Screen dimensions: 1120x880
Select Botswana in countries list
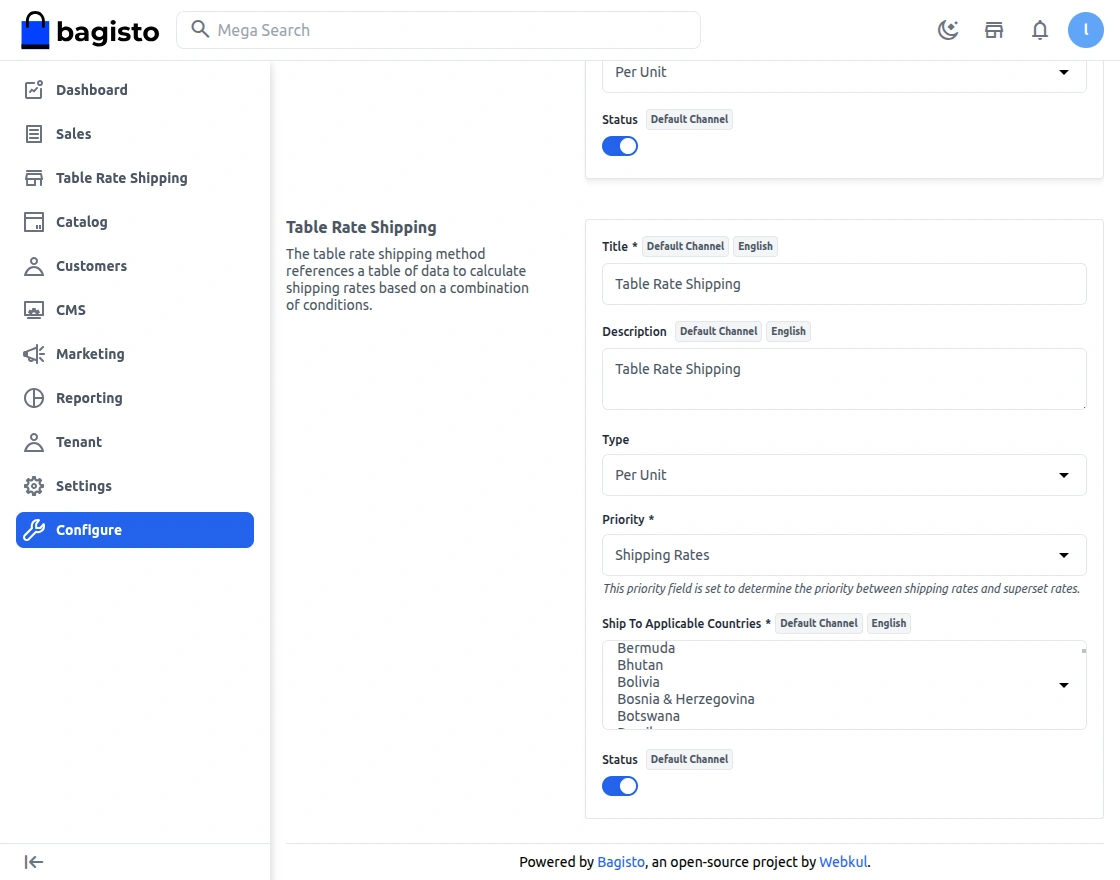[649, 716]
